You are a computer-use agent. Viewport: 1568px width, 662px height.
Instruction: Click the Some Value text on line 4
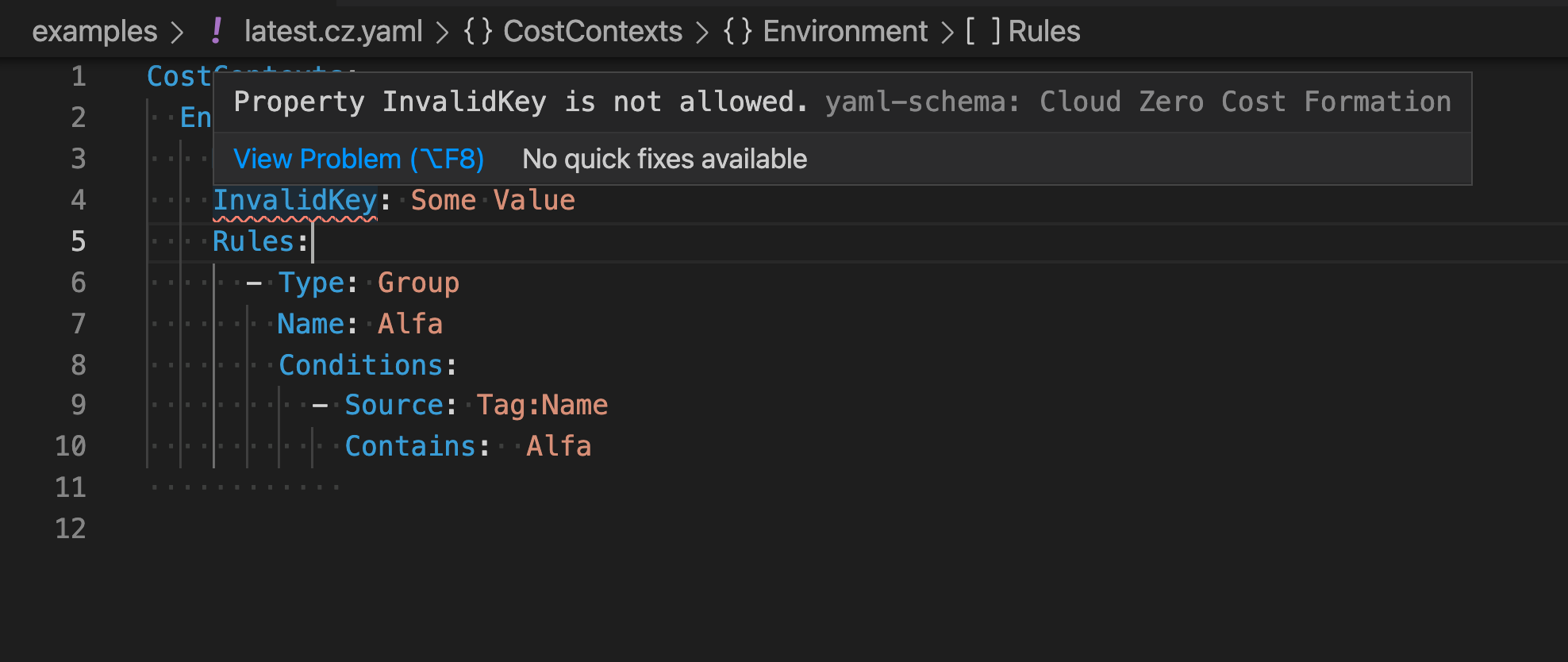(x=493, y=201)
